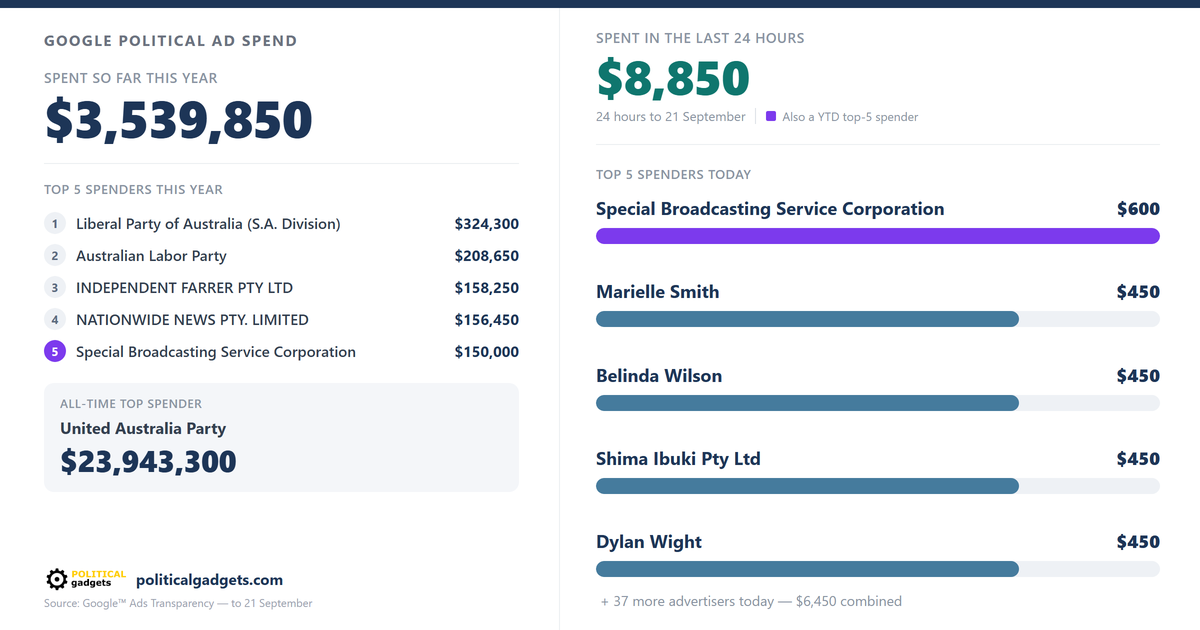This screenshot has height=630, width=1200.
Task: Click Shima Ibuki Pty Ltd's $450 amount
Action: coord(1138,459)
